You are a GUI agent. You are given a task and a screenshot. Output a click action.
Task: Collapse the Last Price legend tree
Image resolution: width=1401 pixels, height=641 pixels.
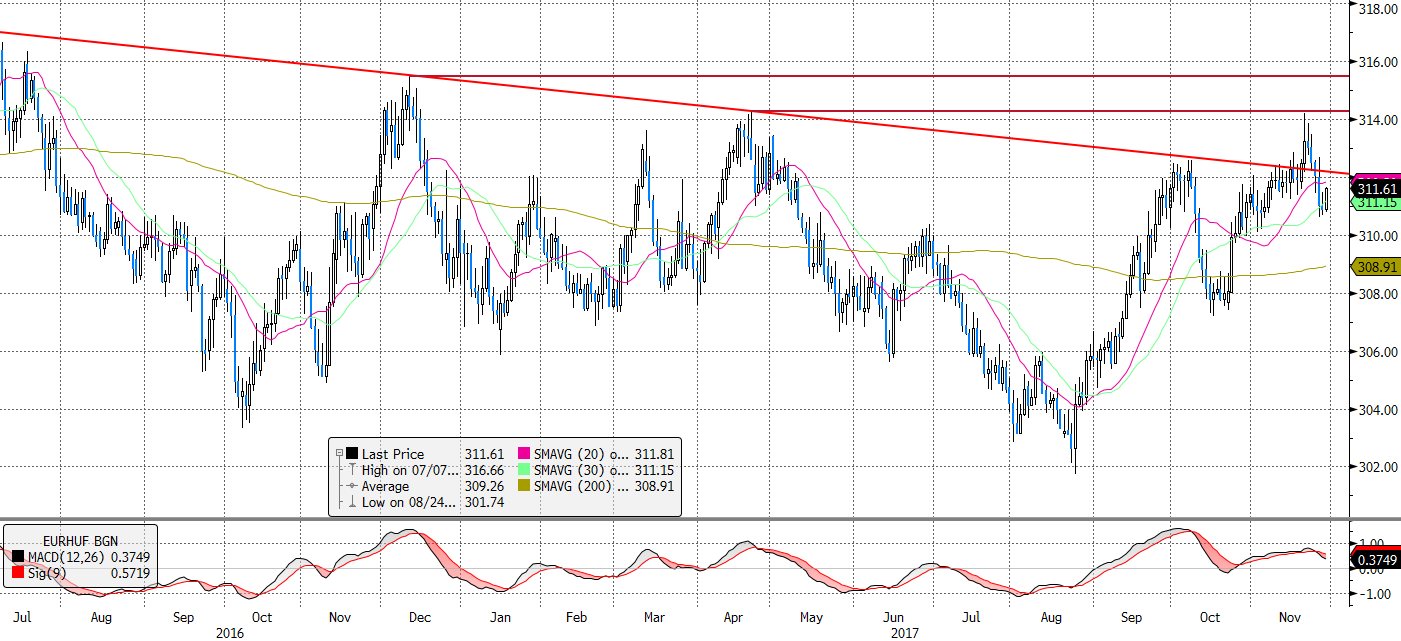[338, 453]
